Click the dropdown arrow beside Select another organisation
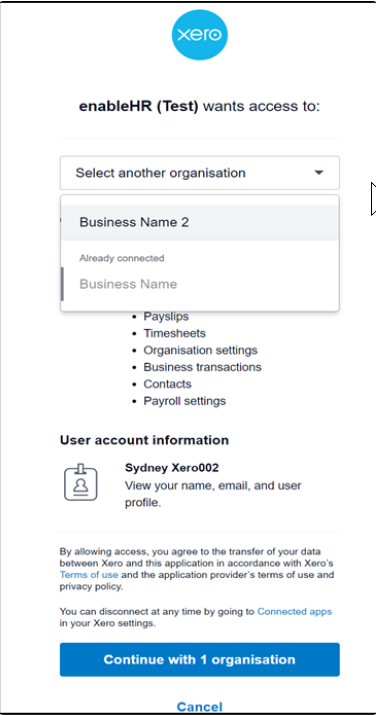Screen dimensions: 376x715 pos(319,173)
